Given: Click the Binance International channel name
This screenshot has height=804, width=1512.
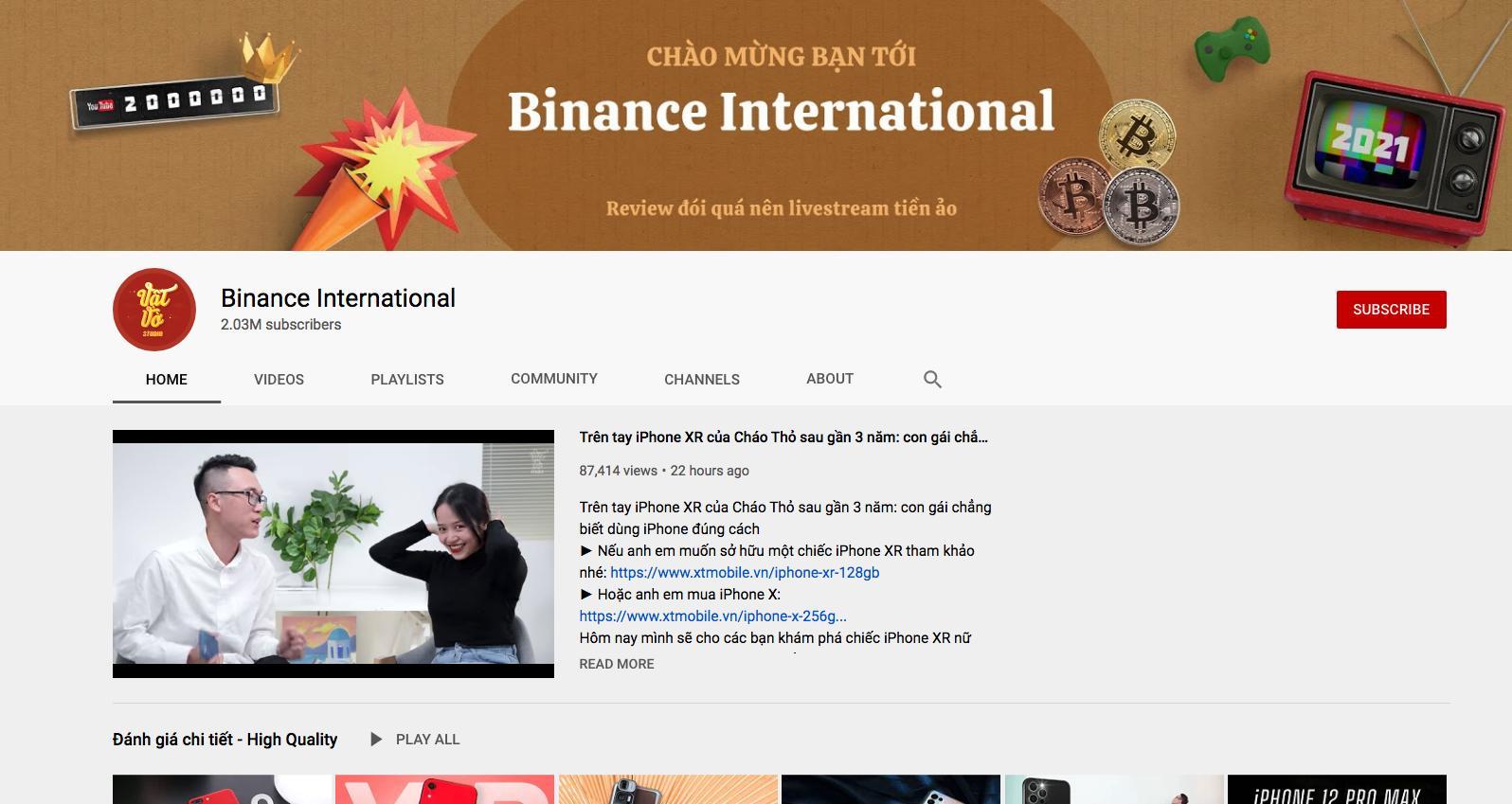Looking at the screenshot, I should [338, 298].
